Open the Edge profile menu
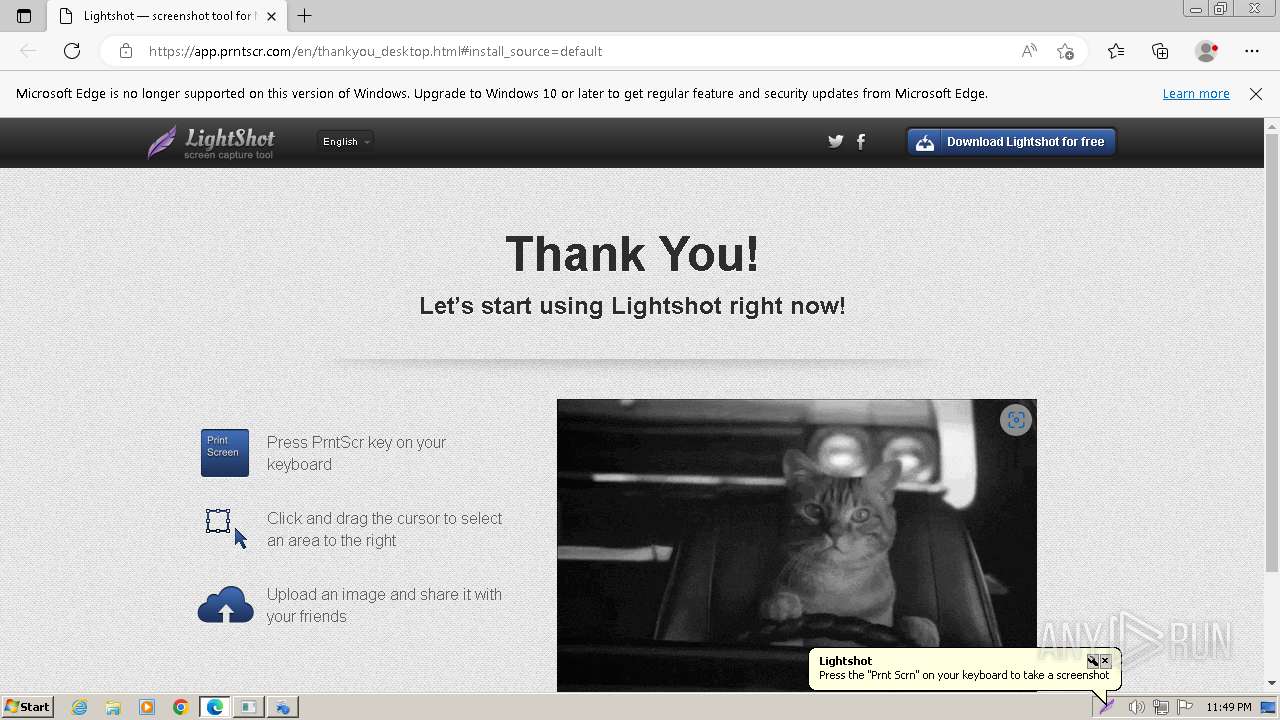This screenshot has height=720, width=1280. pyautogui.click(x=1207, y=51)
